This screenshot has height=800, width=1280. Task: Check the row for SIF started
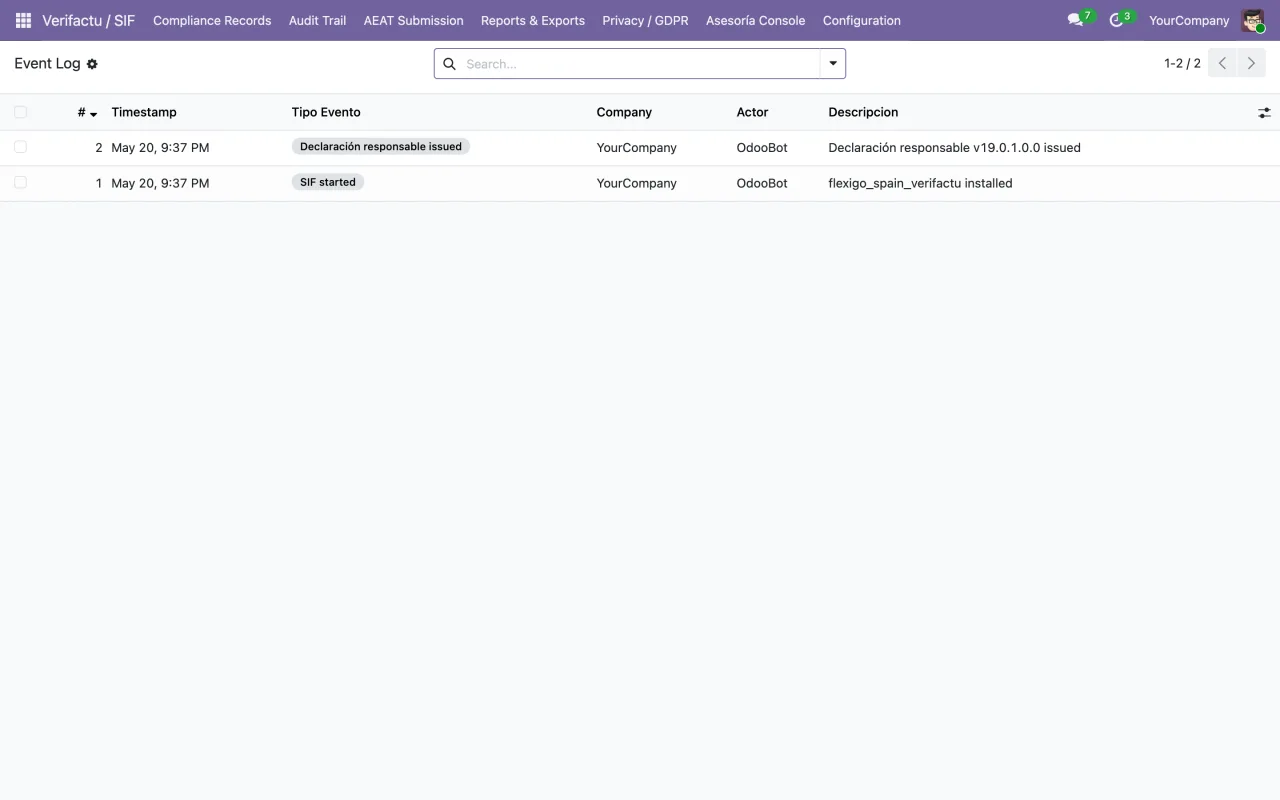tap(20, 182)
